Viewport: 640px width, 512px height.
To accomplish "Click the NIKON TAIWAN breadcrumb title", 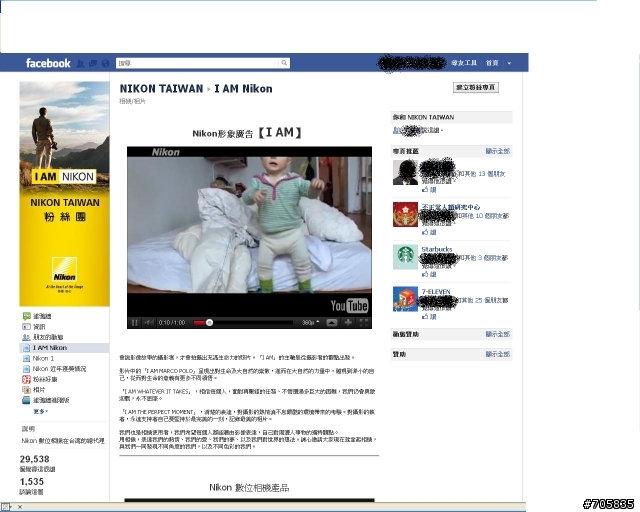I will click(x=161, y=89).
